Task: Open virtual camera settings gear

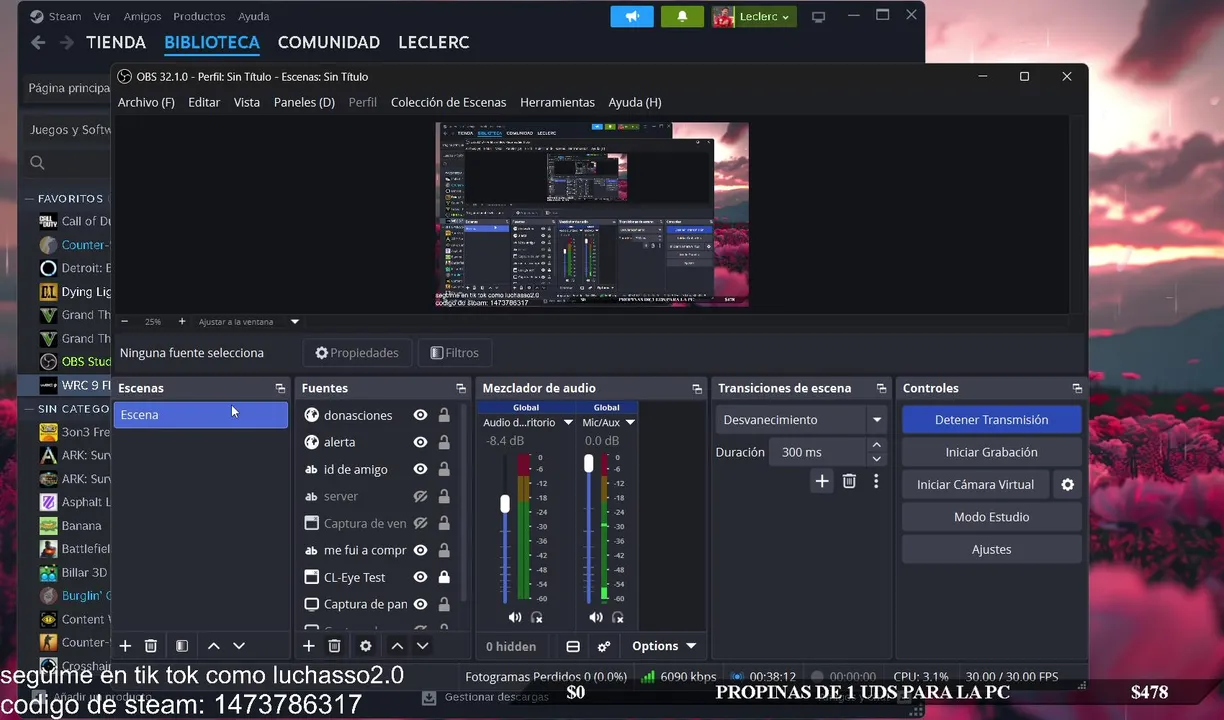Action: tap(1068, 484)
